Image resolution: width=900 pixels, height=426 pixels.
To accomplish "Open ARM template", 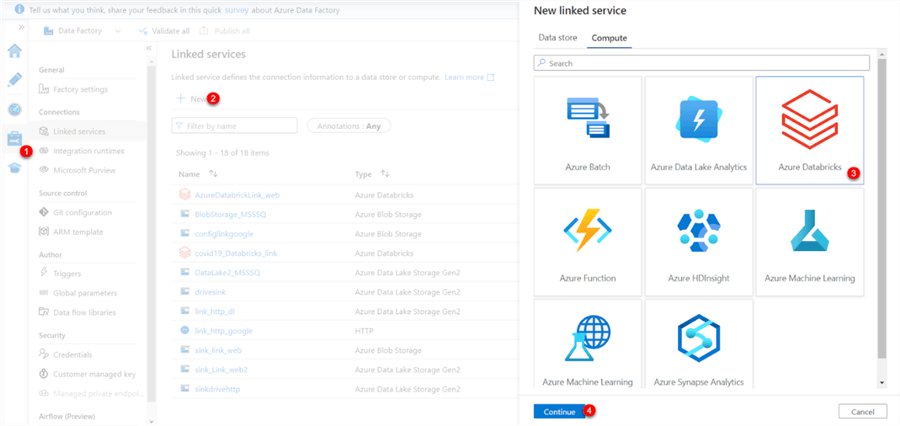I will pyautogui.click(x=71, y=232).
